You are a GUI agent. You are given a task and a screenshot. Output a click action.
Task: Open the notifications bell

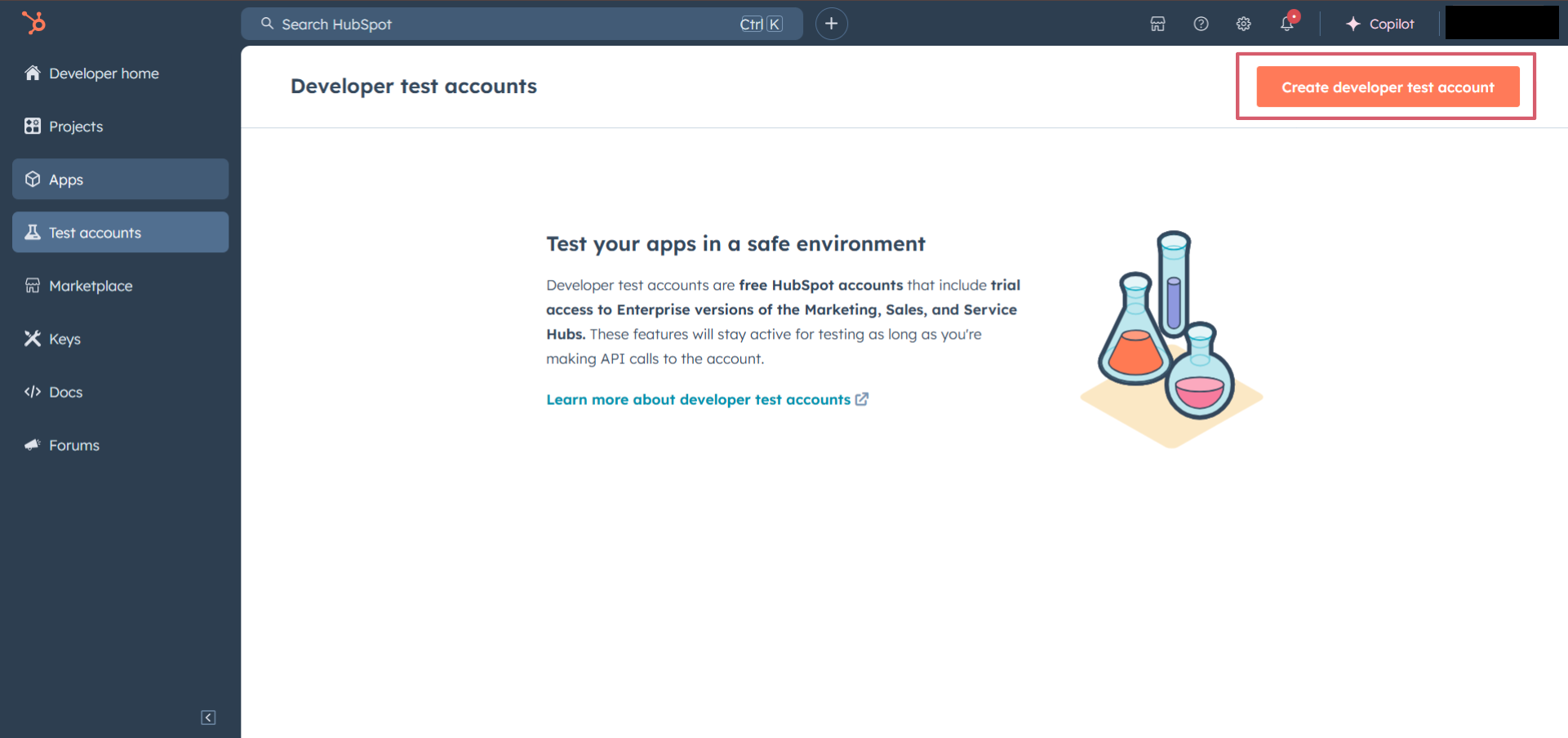[1287, 24]
